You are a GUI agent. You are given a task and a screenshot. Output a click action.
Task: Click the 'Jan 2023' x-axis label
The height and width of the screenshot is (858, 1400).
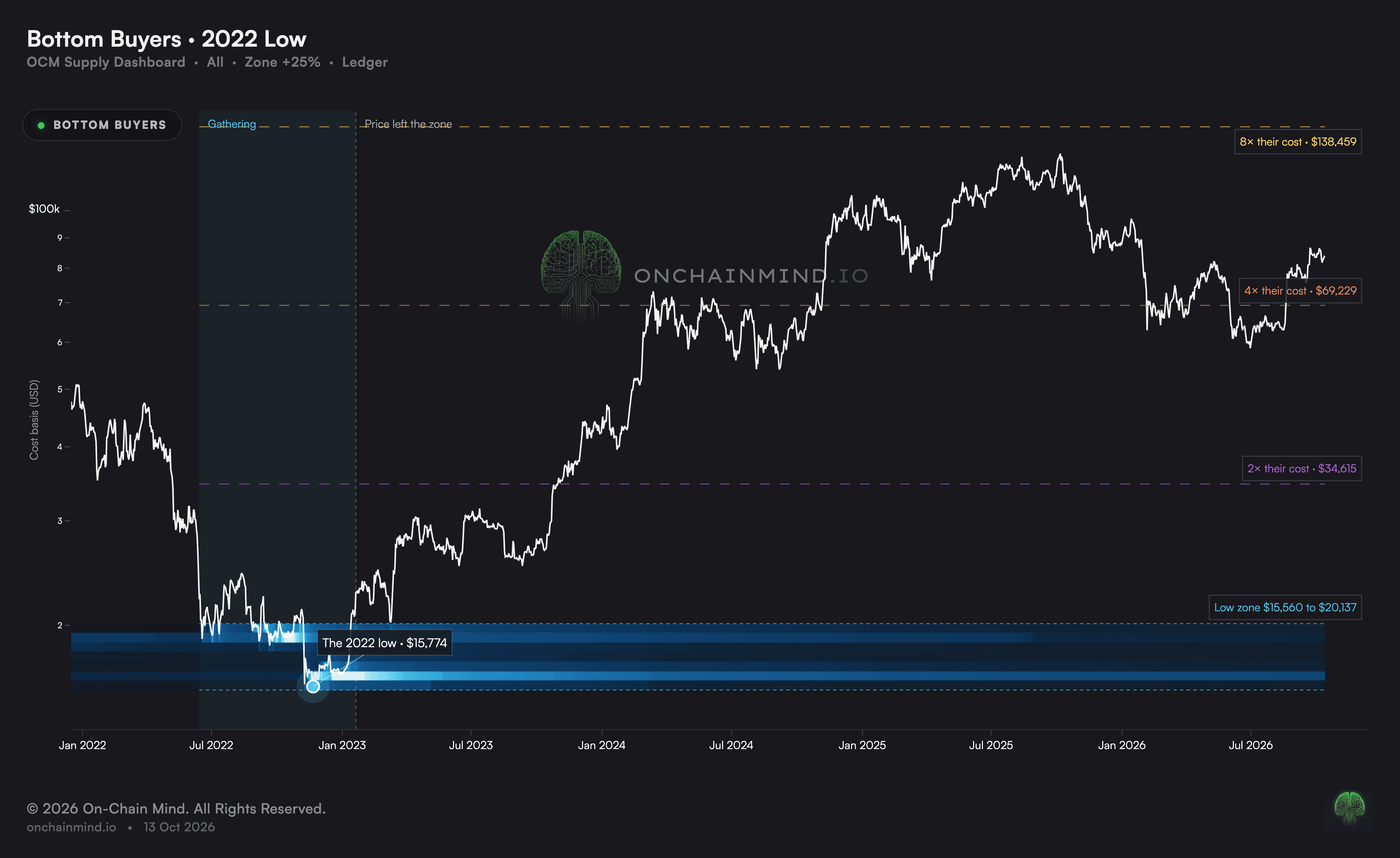342,745
